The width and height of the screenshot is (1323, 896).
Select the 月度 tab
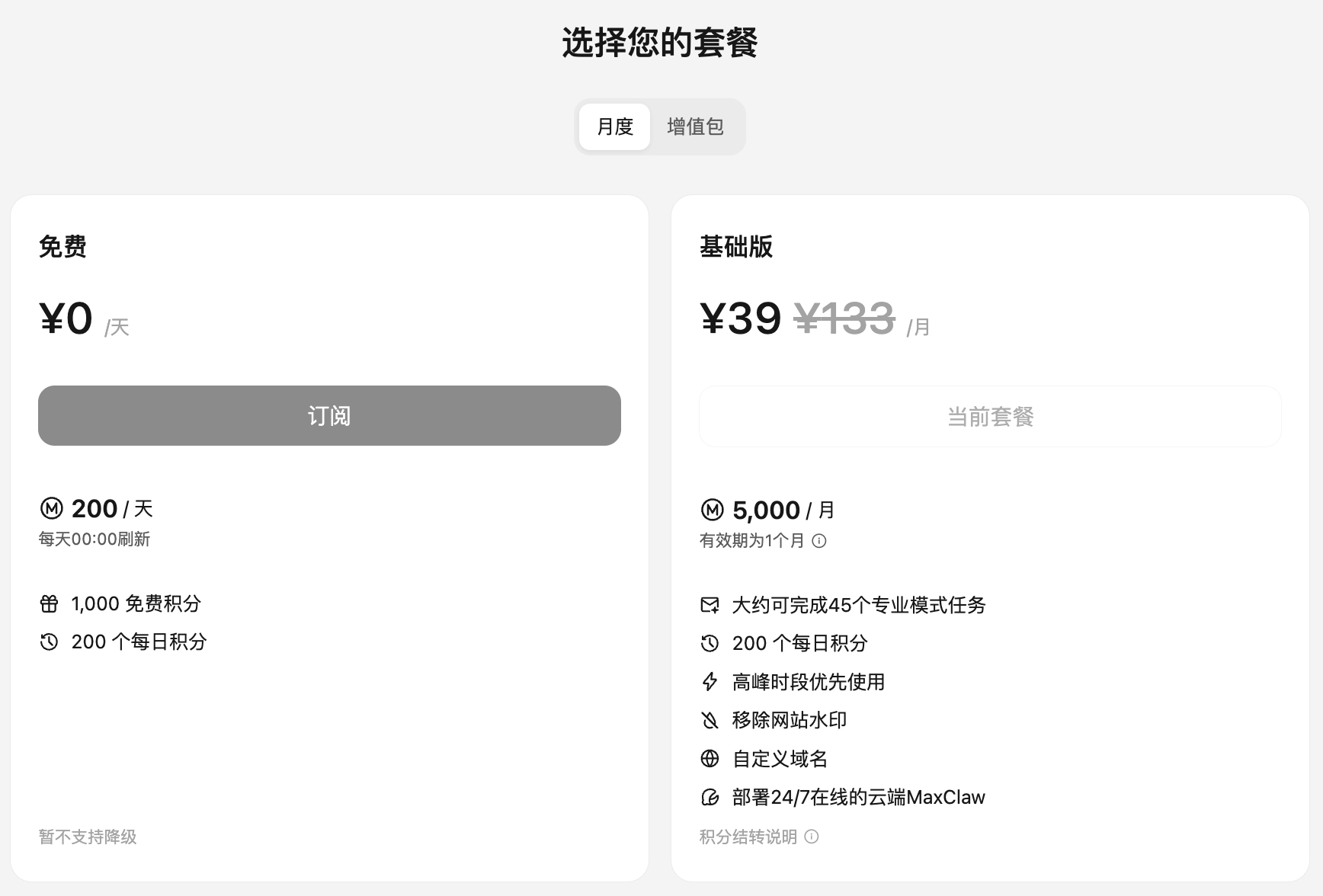click(614, 126)
